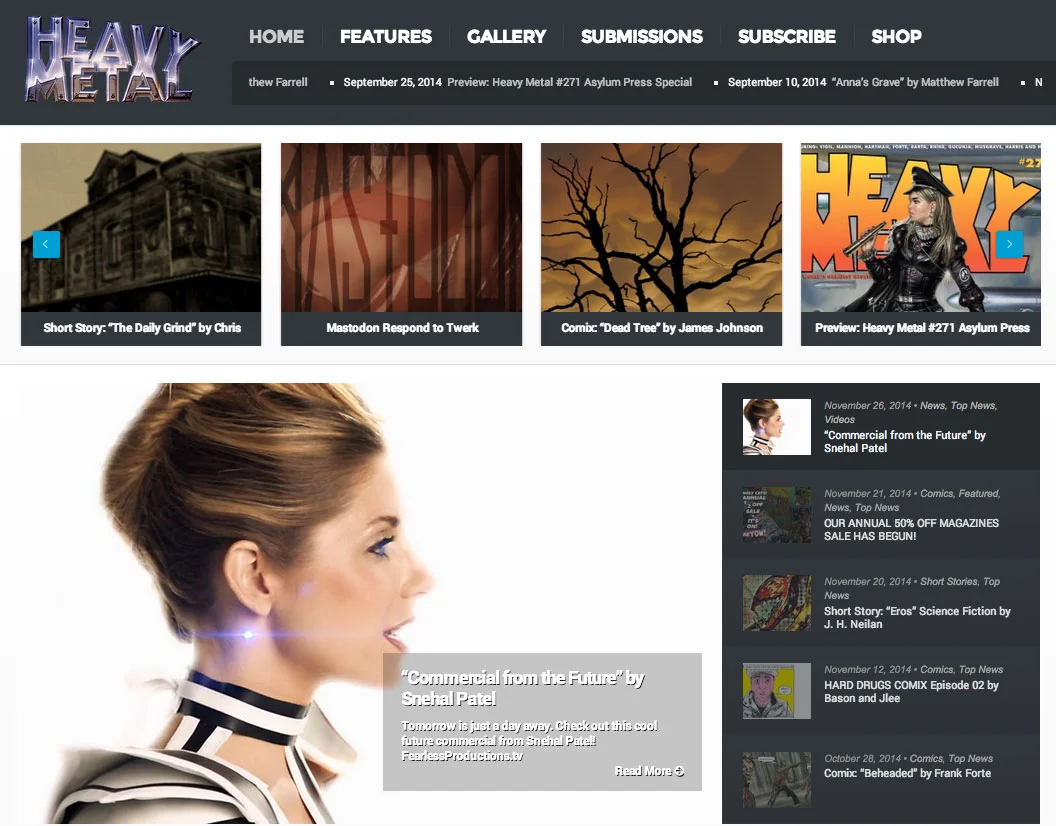Click date September 10, 2014 in ticker
1056x826 pixels.
tap(777, 82)
